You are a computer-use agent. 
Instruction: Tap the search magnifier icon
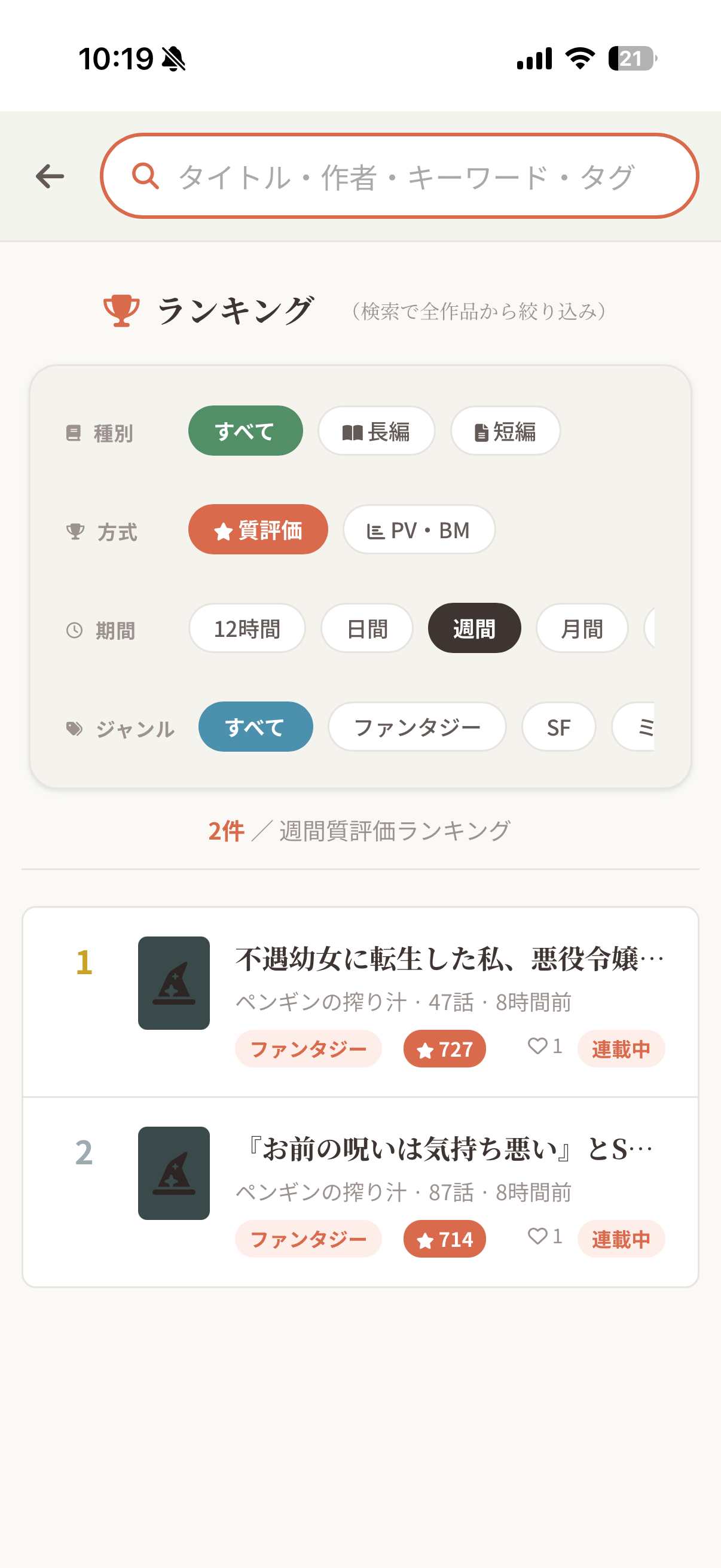tap(145, 176)
